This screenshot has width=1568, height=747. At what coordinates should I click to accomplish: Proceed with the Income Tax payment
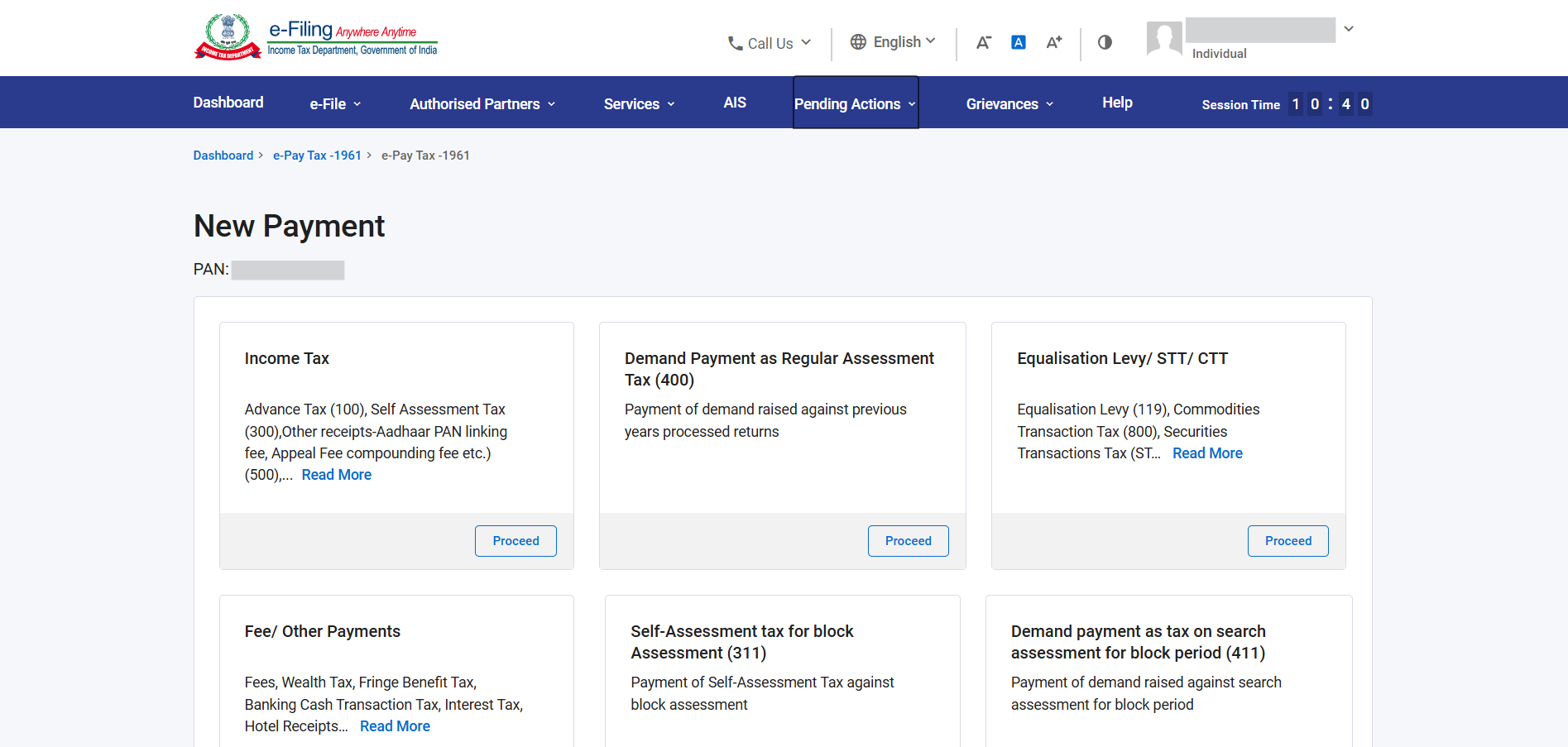pyautogui.click(x=515, y=541)
